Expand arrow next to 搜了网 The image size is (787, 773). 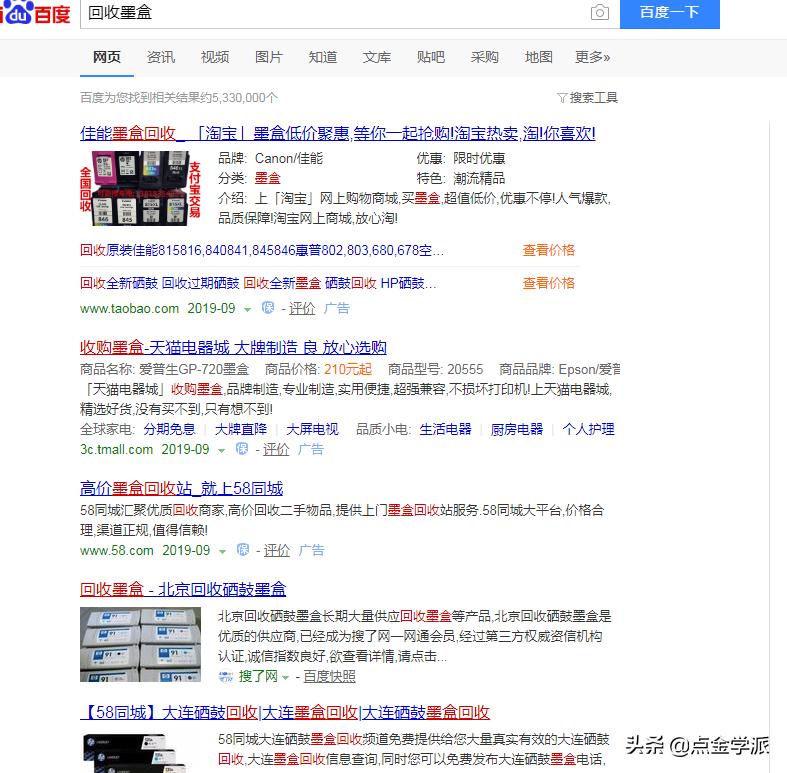pos(286,678)
